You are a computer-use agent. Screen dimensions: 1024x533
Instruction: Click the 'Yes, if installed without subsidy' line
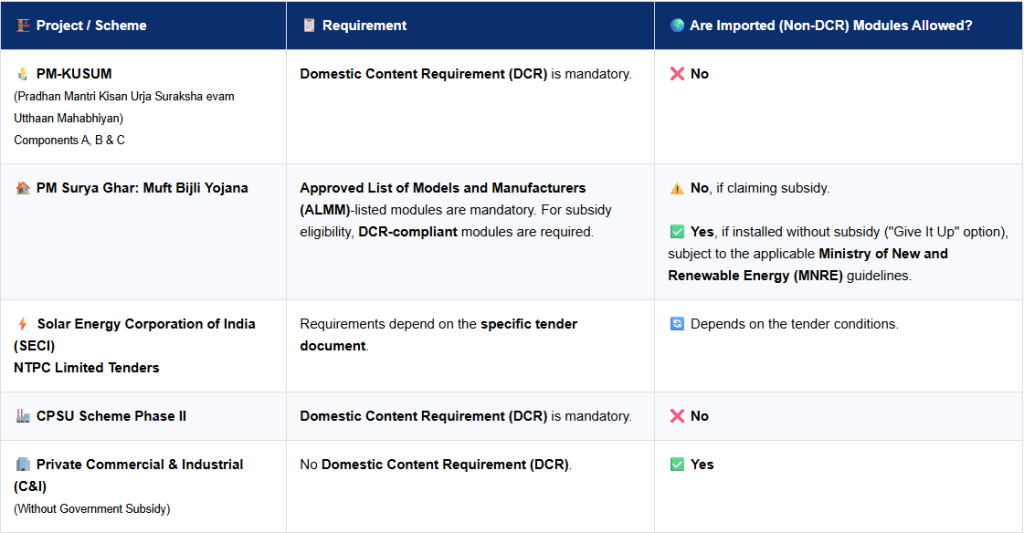[849, 232]
